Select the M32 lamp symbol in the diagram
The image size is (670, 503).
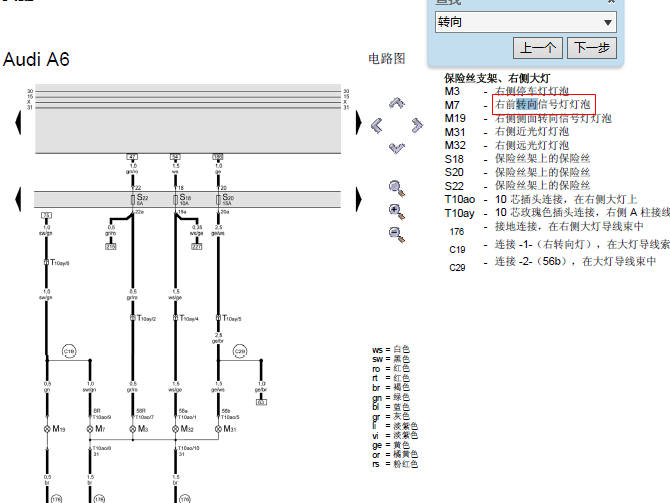coord(175,429)
